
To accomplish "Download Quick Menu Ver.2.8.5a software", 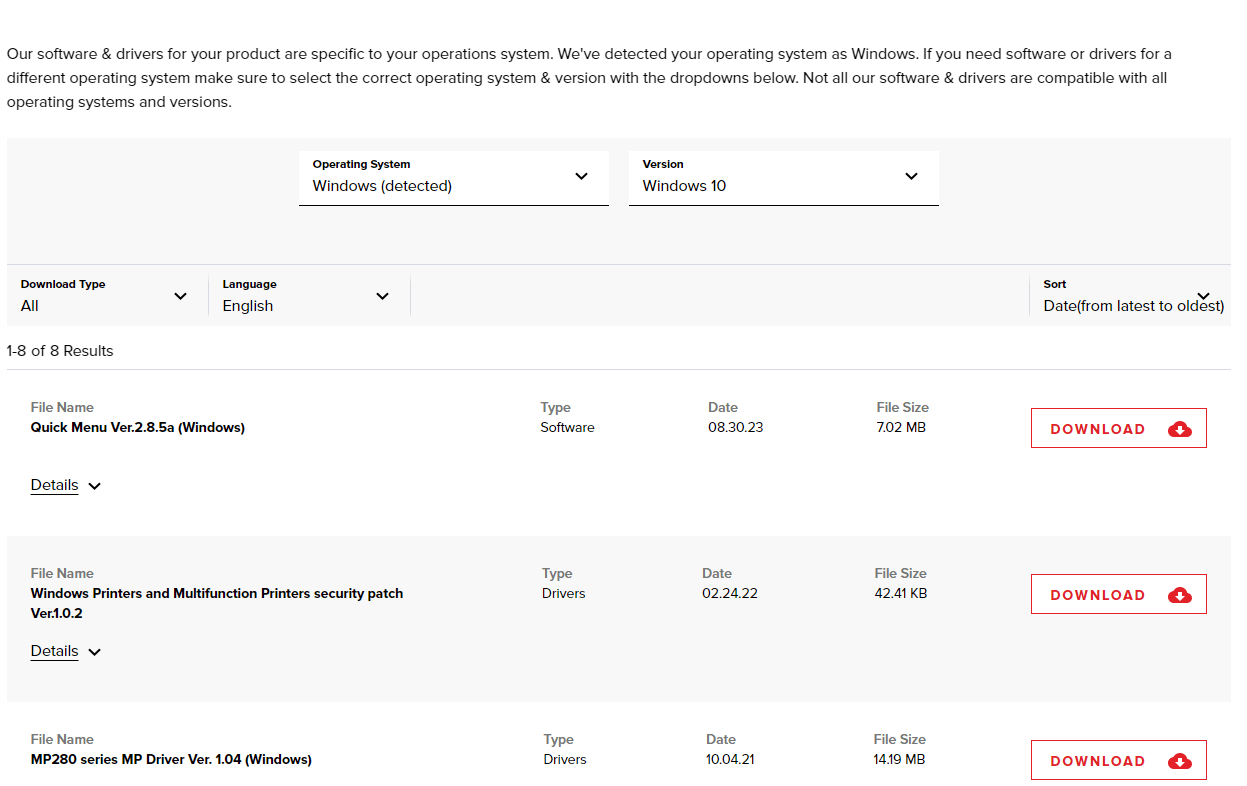I will click(x=1117, y=429).
